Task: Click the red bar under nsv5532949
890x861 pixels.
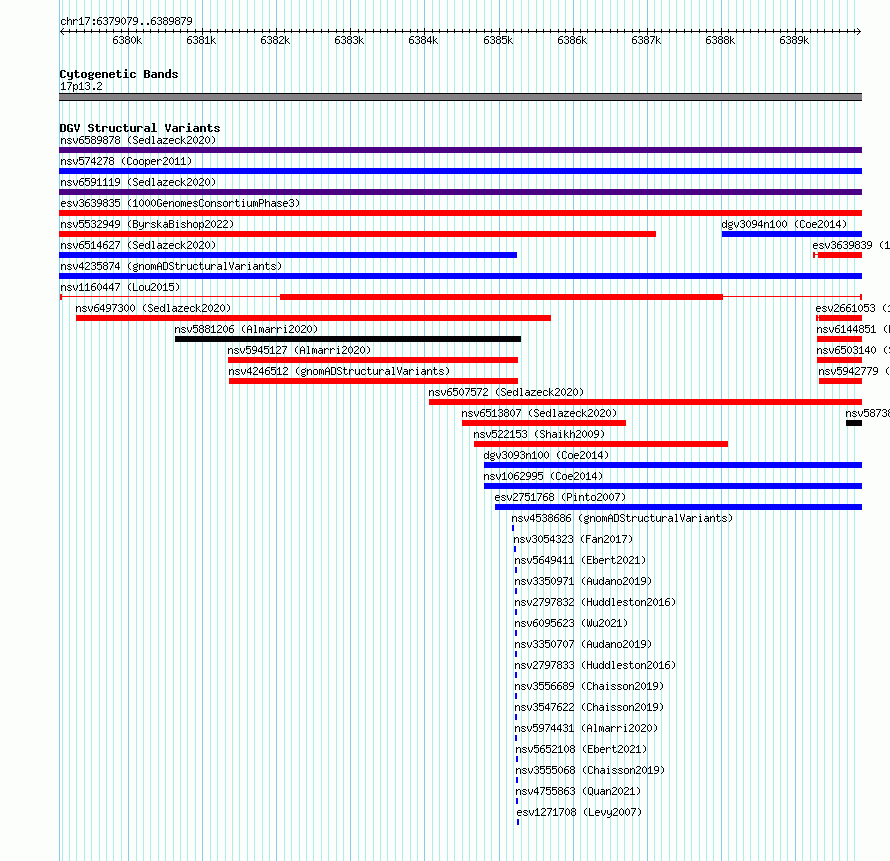Action: [358, 234]
